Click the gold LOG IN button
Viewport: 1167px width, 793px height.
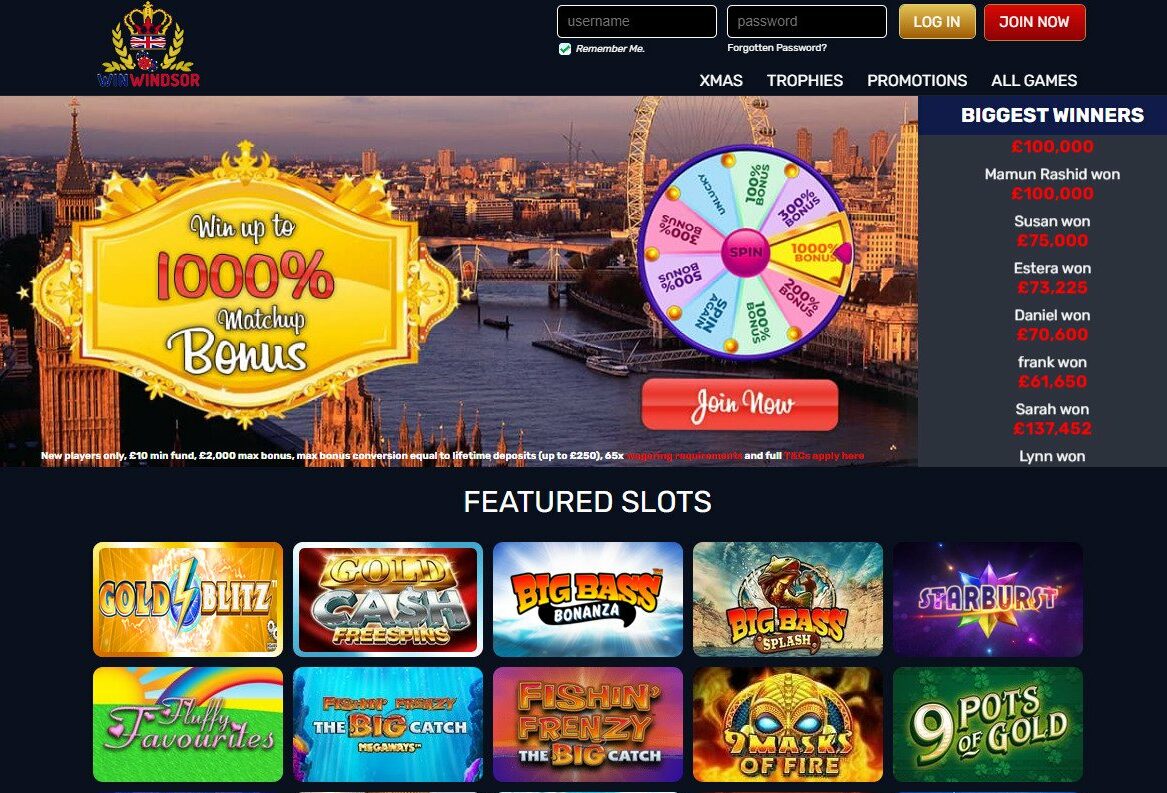coord(937,22)
